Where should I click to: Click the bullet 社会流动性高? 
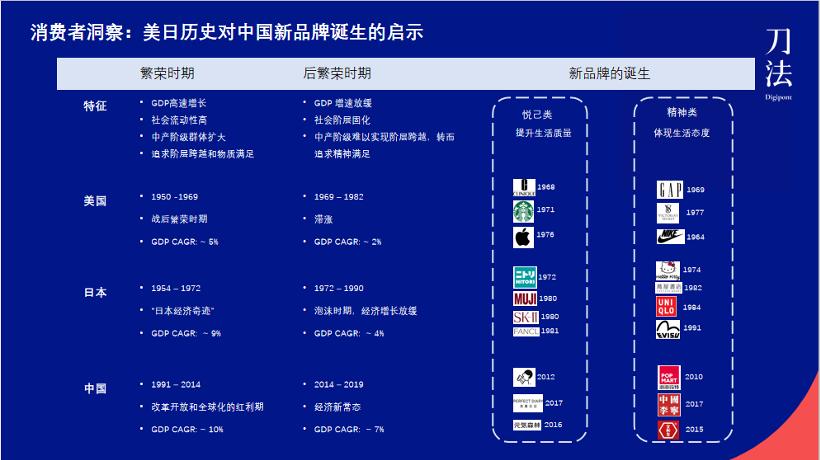click(179, 120)
